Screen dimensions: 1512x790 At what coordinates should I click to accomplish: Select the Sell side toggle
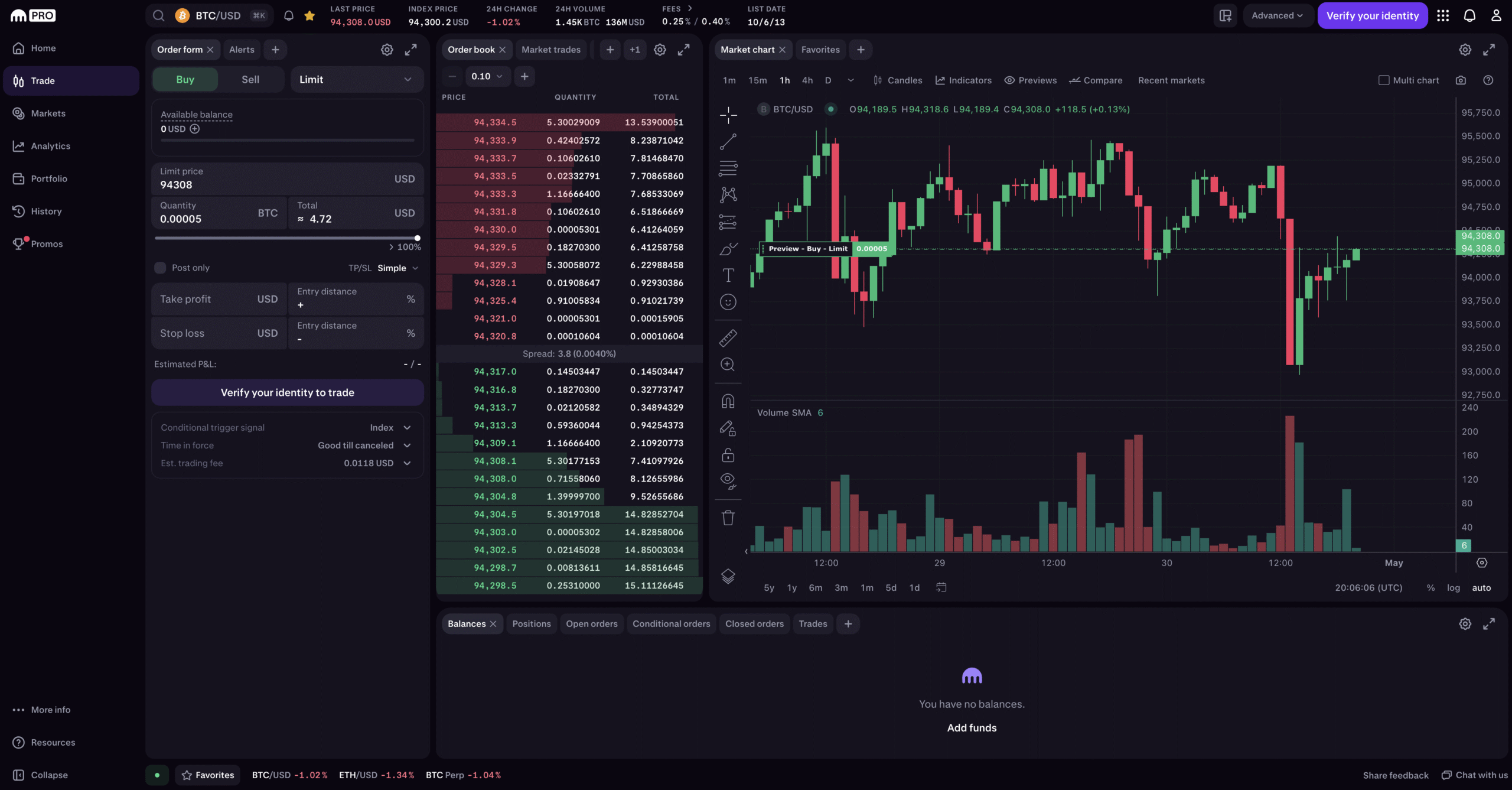point(250,80)
